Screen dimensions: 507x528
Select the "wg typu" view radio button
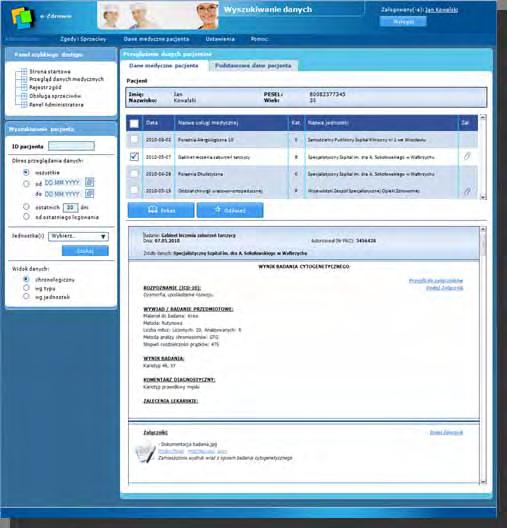(26, 288)
